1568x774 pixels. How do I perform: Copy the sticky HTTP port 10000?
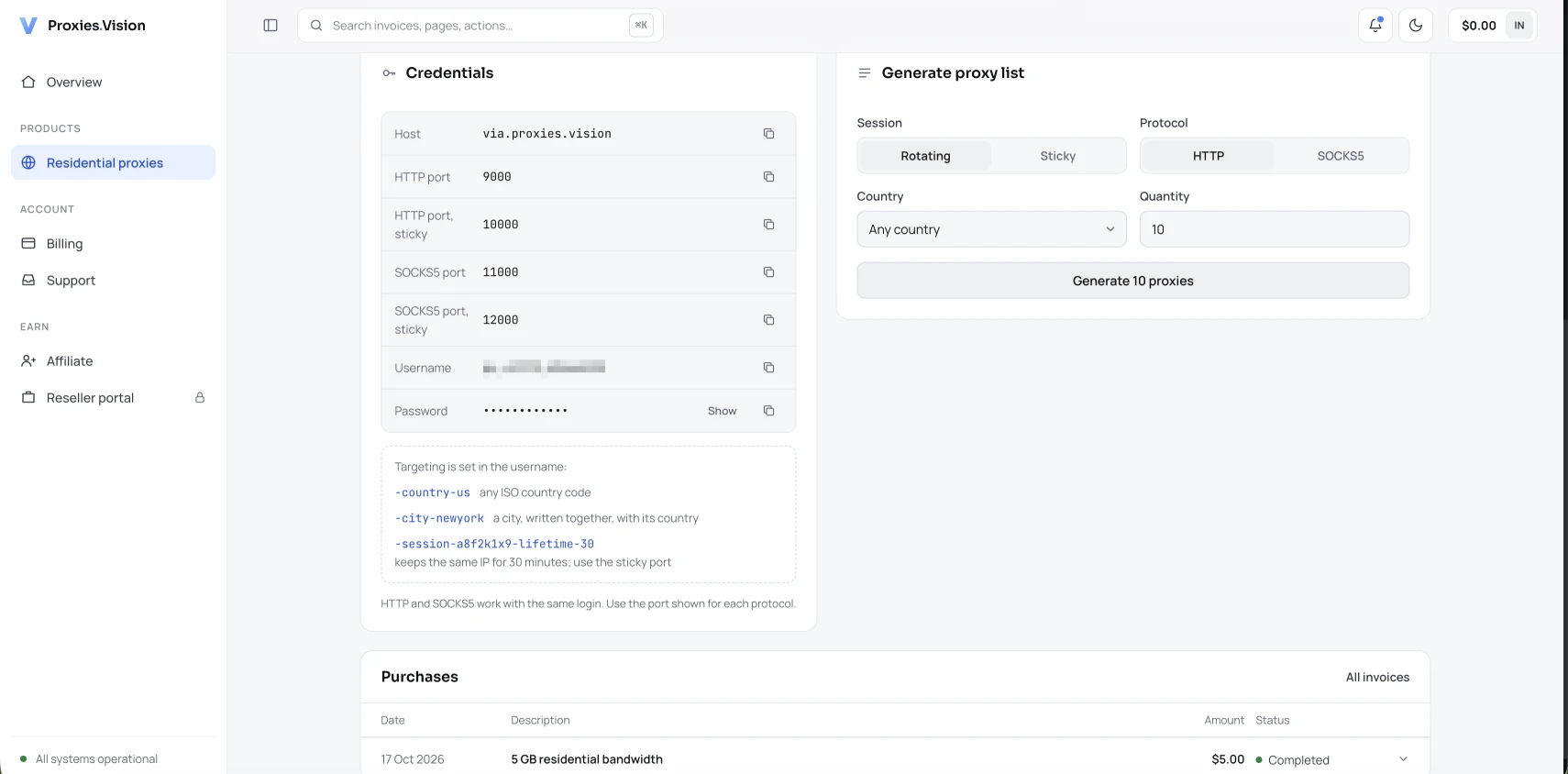pos(768,225)
